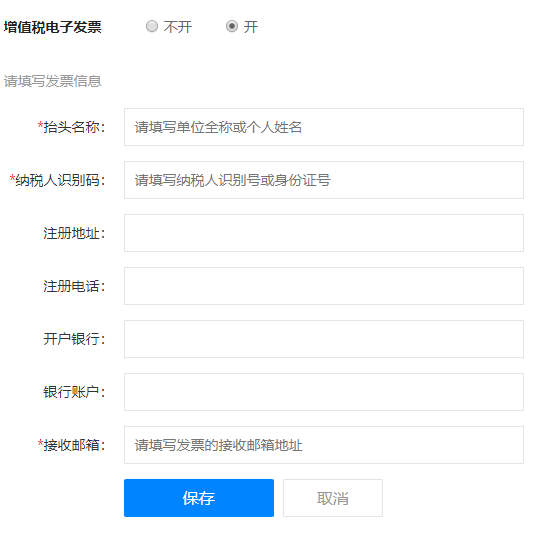Viewport: 544px width, 533px height.
Task: Click the 接收邮箱 input field
Action: tap(324, 445)
